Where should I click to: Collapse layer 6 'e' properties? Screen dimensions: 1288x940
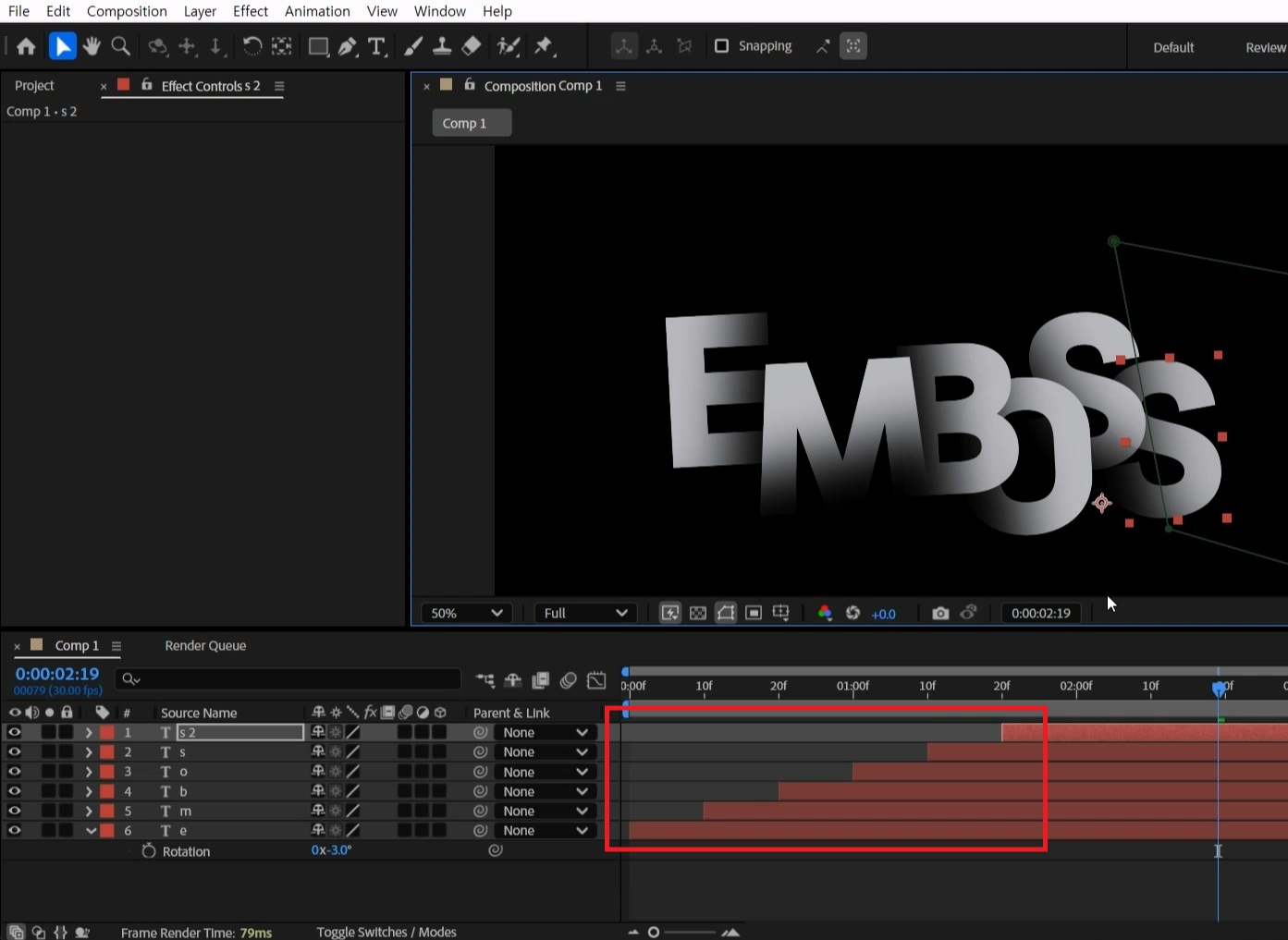coord(91,831)
